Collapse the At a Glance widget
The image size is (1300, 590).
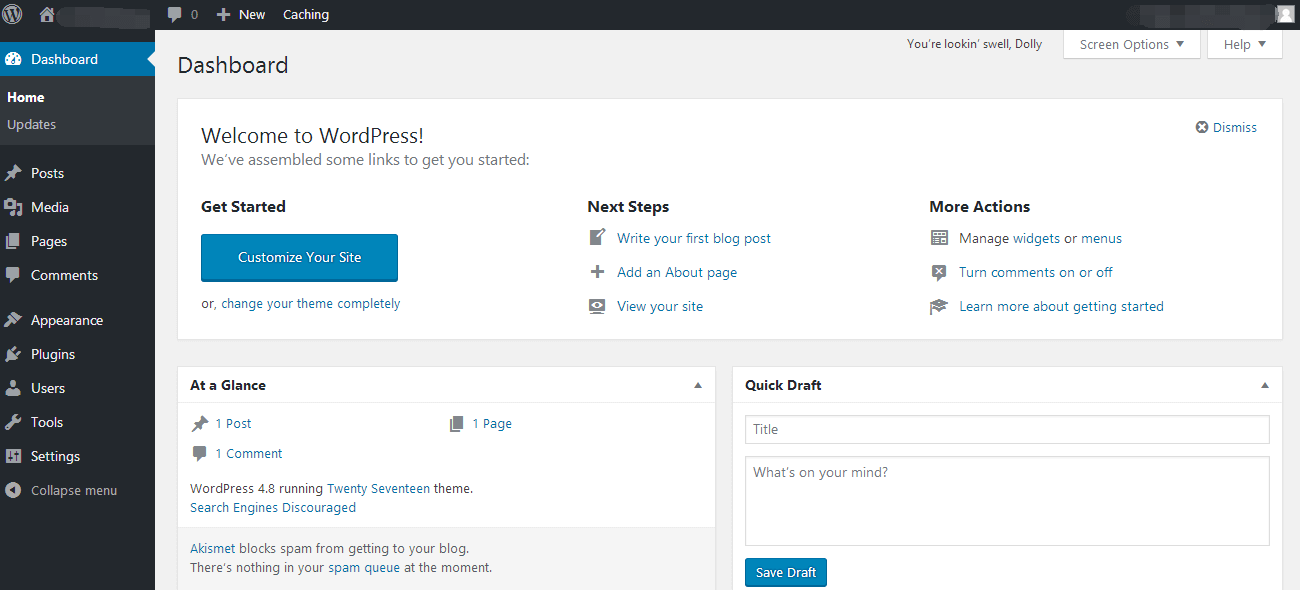698,384
